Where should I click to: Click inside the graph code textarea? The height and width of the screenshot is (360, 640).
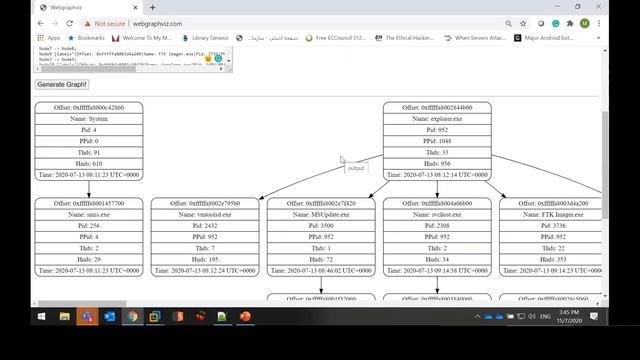131,56
